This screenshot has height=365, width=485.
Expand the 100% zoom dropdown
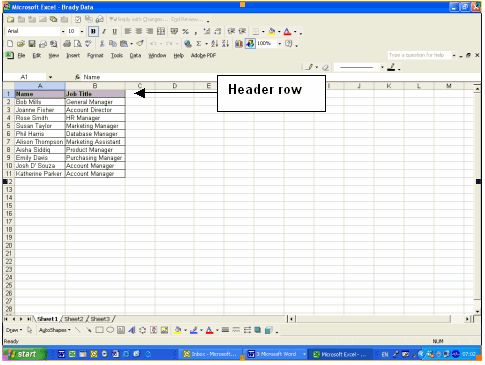(x=280, y=44)
